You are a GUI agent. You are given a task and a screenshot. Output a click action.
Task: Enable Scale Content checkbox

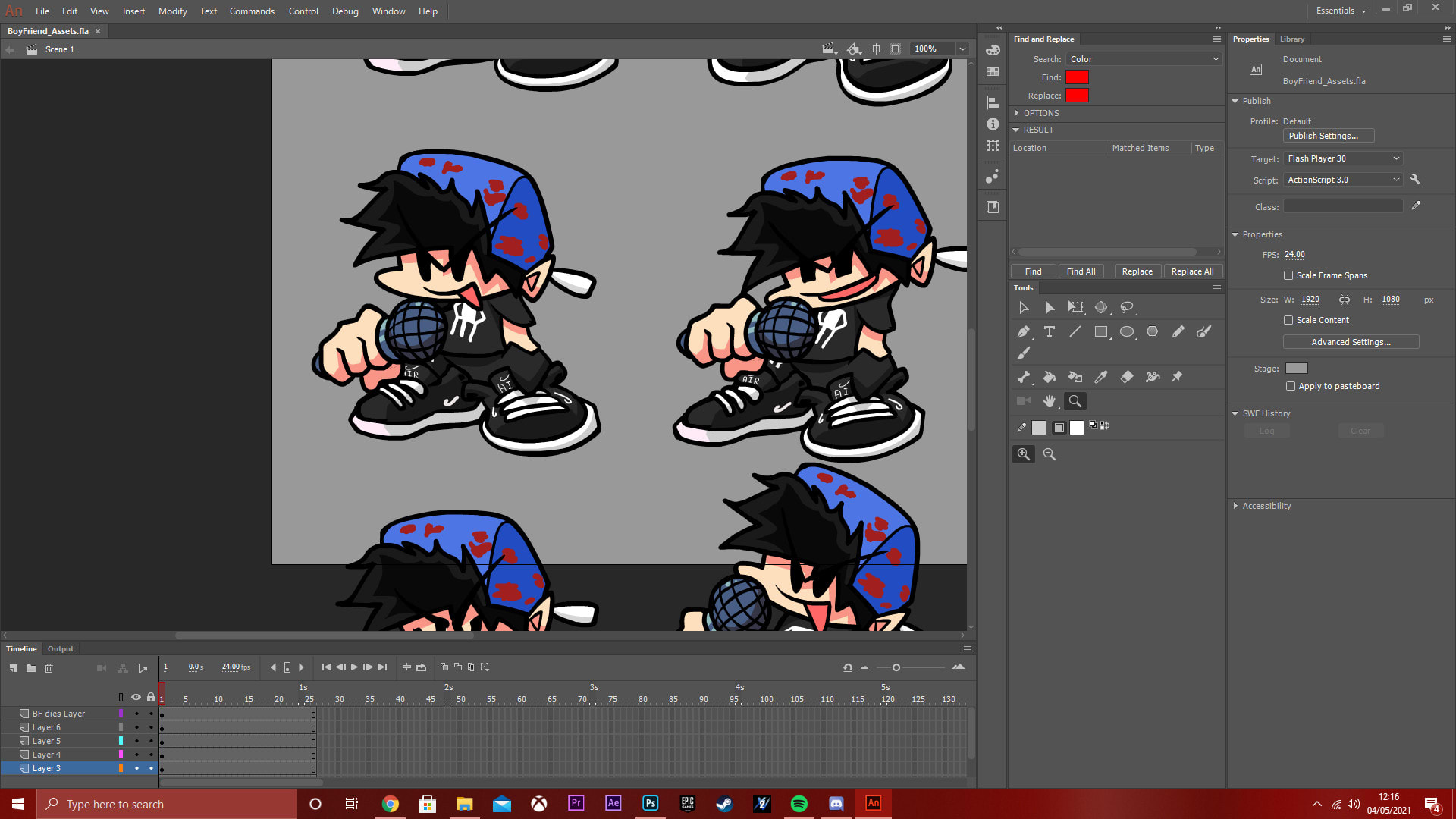[x=1288, y=320]
